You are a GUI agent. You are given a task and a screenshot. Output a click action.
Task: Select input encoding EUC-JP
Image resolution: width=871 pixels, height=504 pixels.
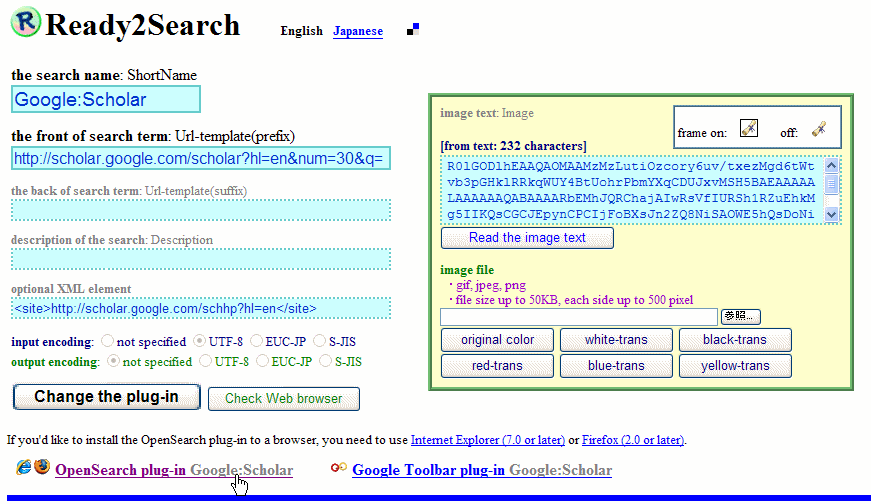click(256, 341)
